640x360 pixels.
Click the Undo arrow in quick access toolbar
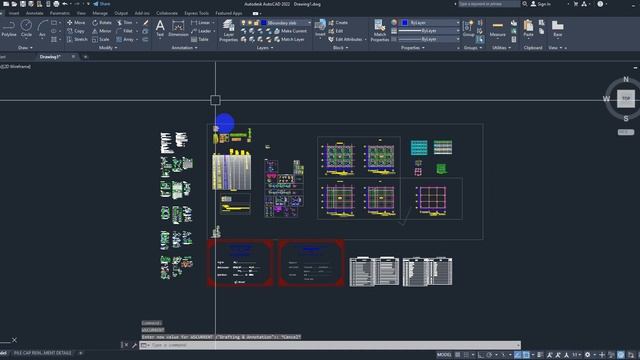(x=64, y=4)
